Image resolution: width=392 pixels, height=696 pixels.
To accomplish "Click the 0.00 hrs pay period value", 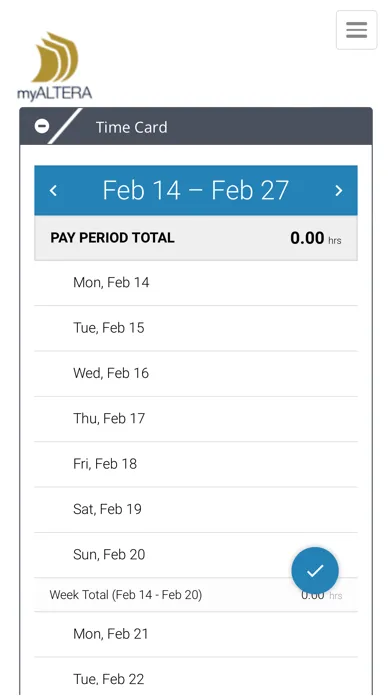I will pos(316,238).
